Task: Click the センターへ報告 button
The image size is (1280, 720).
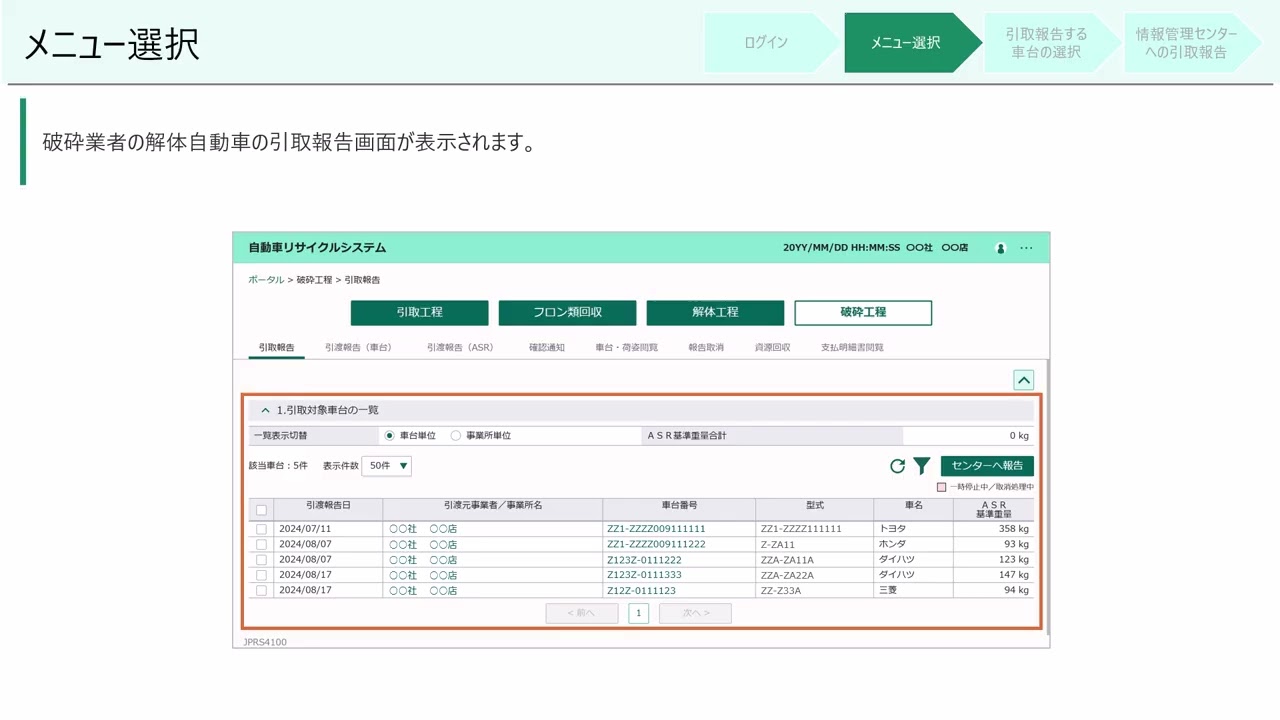Action: pyautogui.click(x=987, y=466)
